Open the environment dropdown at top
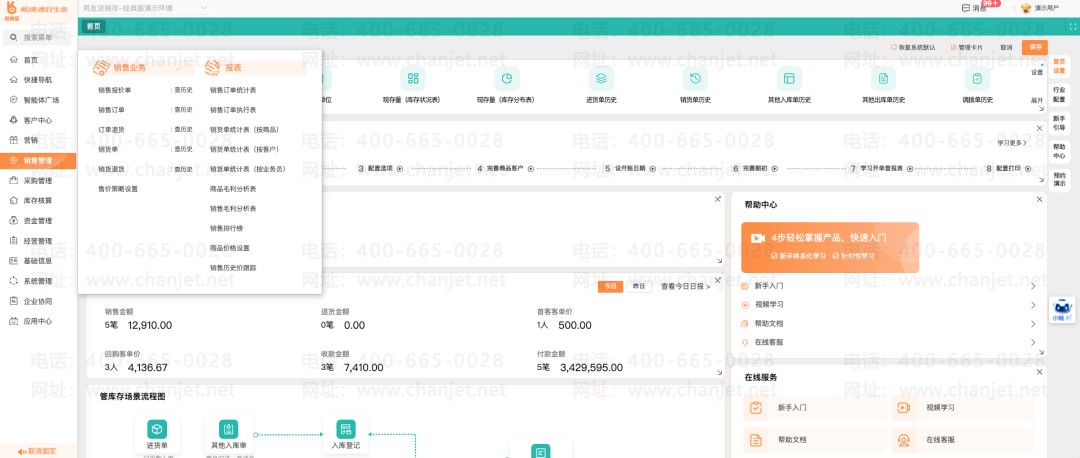The height and width of the screenshot is (458, 1080). [x=145, y=8]
